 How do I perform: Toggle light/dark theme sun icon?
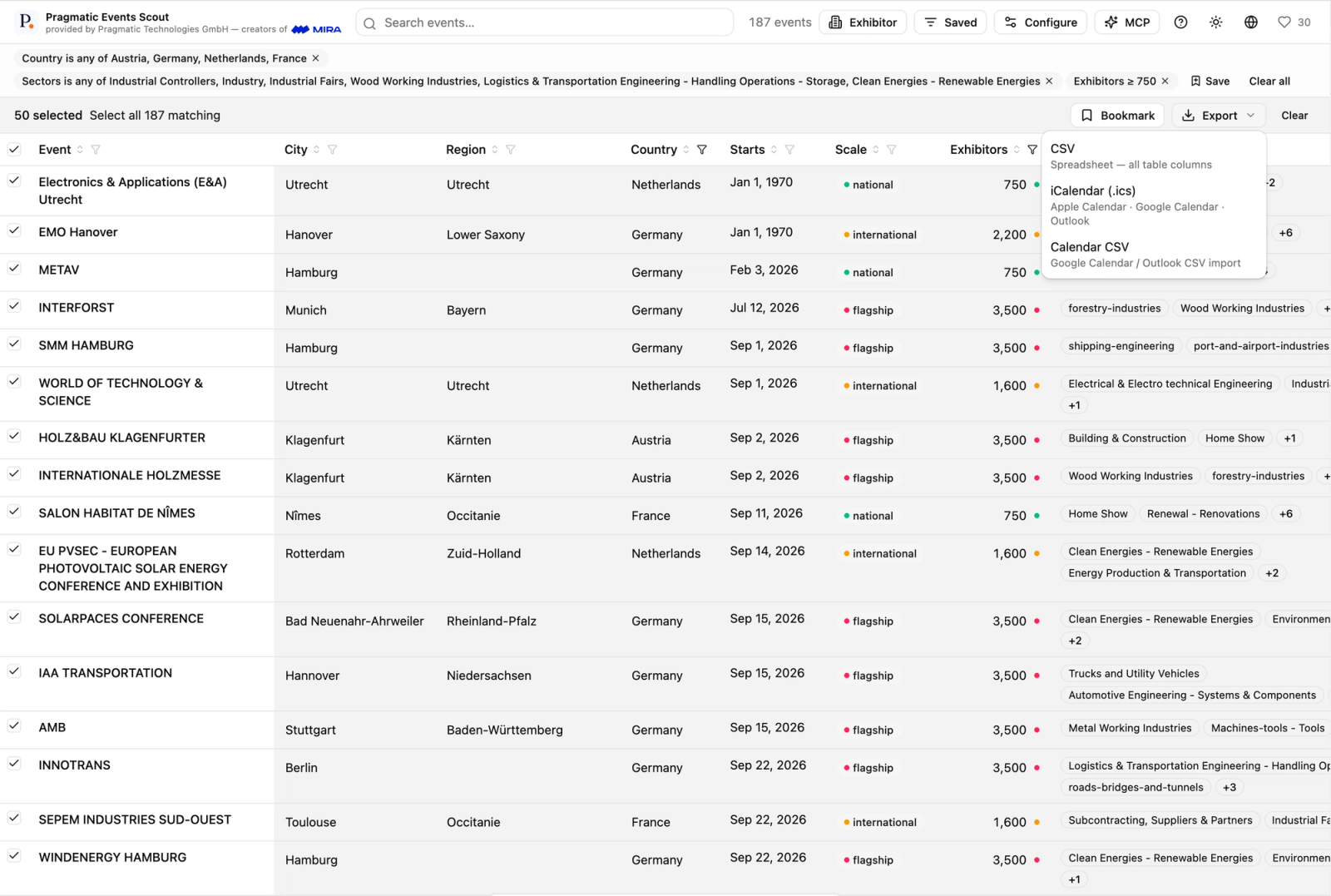(x=1215, y=22)
